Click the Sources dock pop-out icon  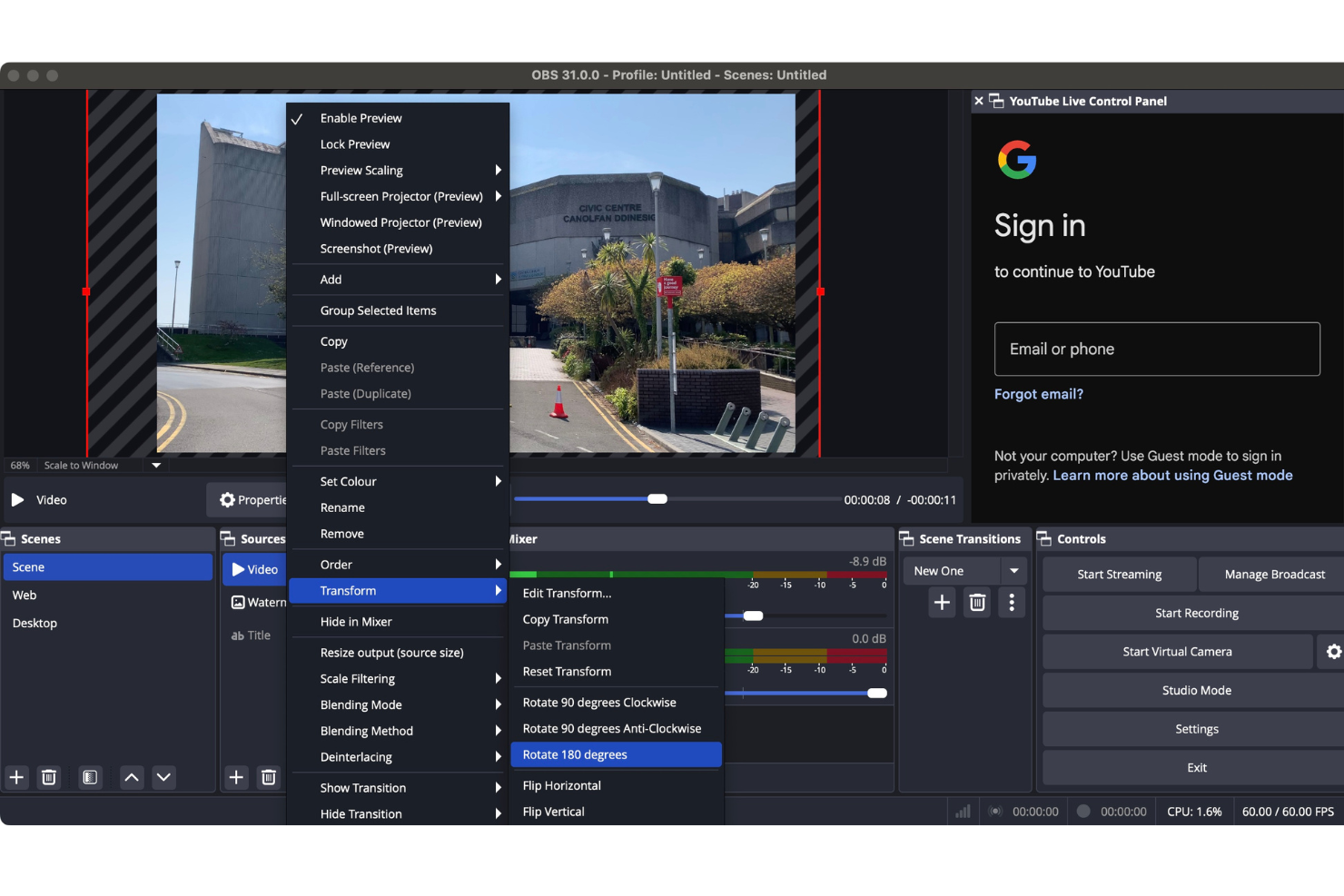pyautogui.click(x=229, y=539)
